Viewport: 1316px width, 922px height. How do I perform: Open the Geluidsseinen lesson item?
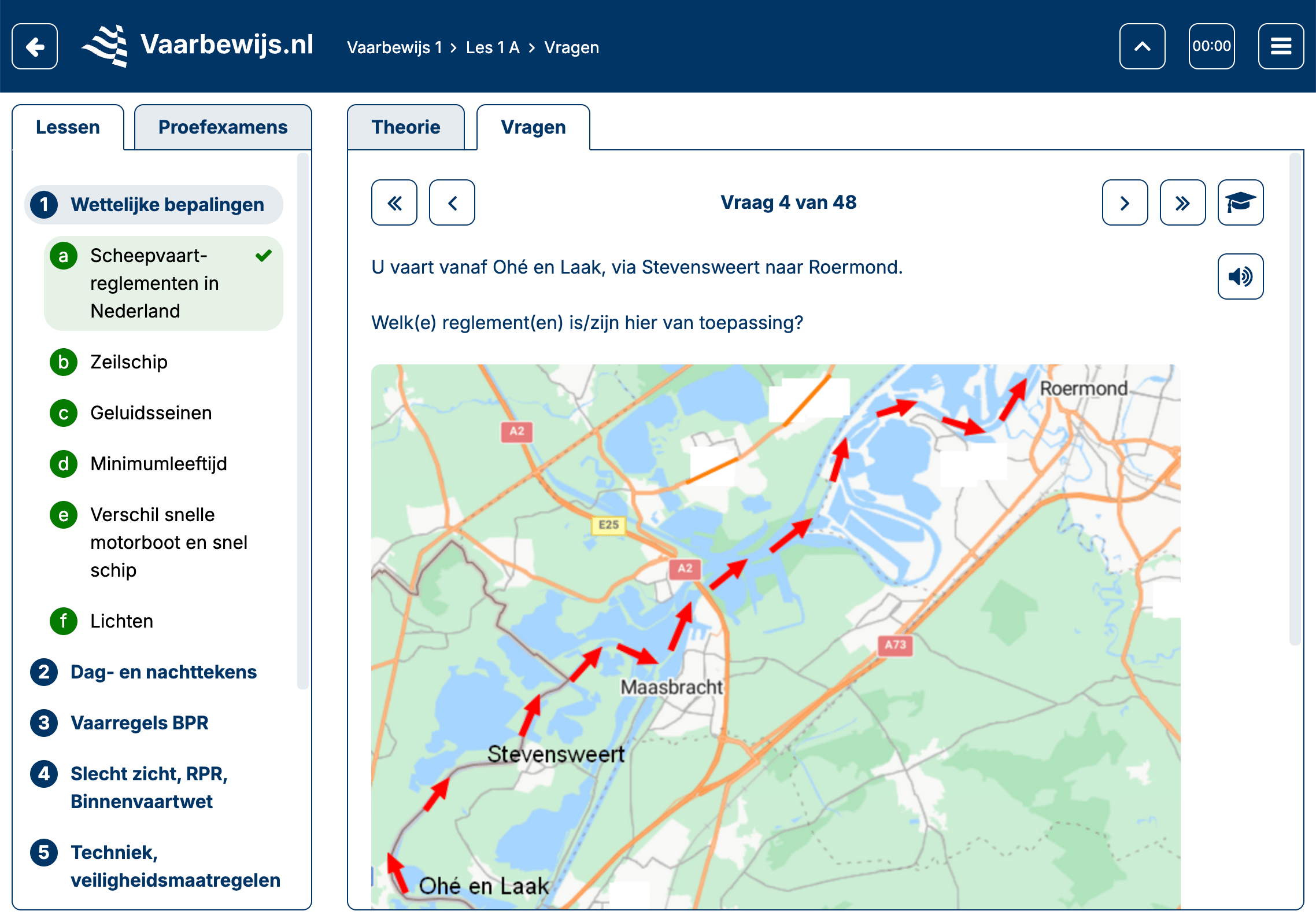click(x=151, y=413)
